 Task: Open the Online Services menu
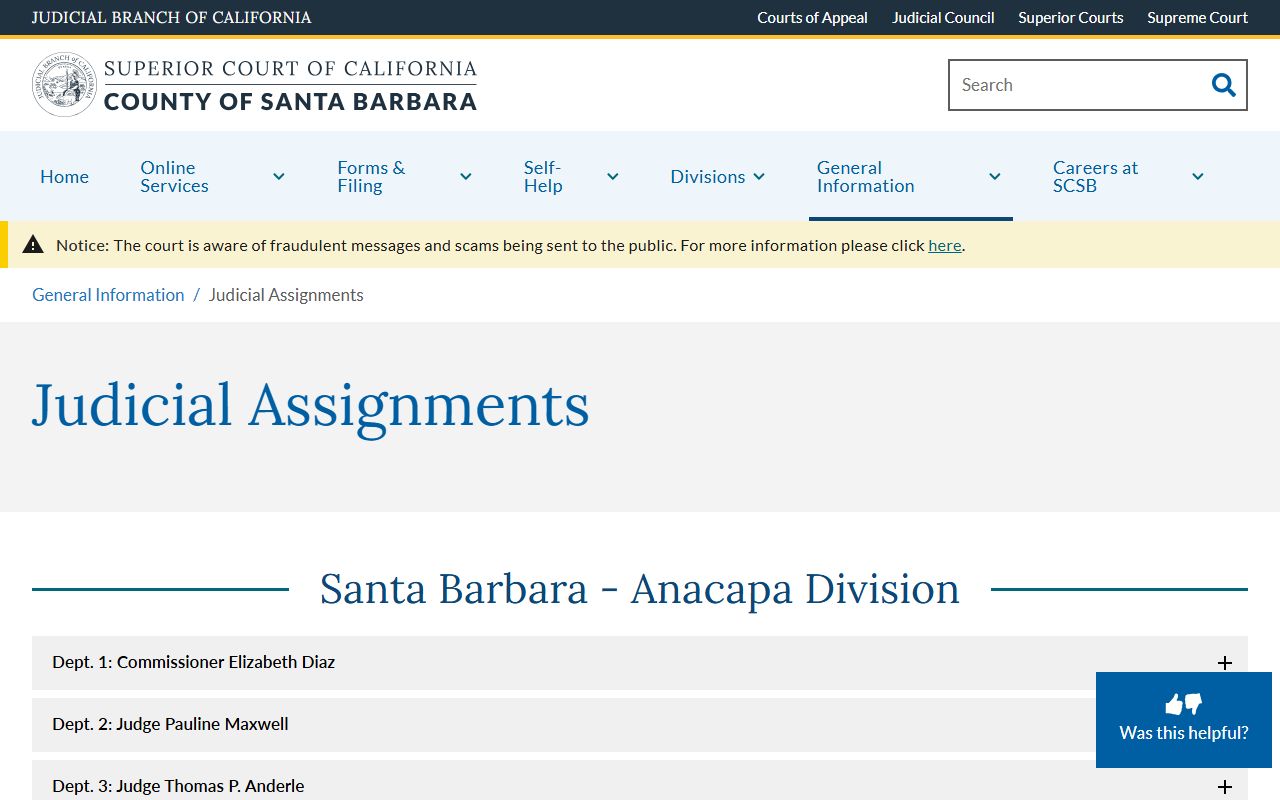click(175, 177)
